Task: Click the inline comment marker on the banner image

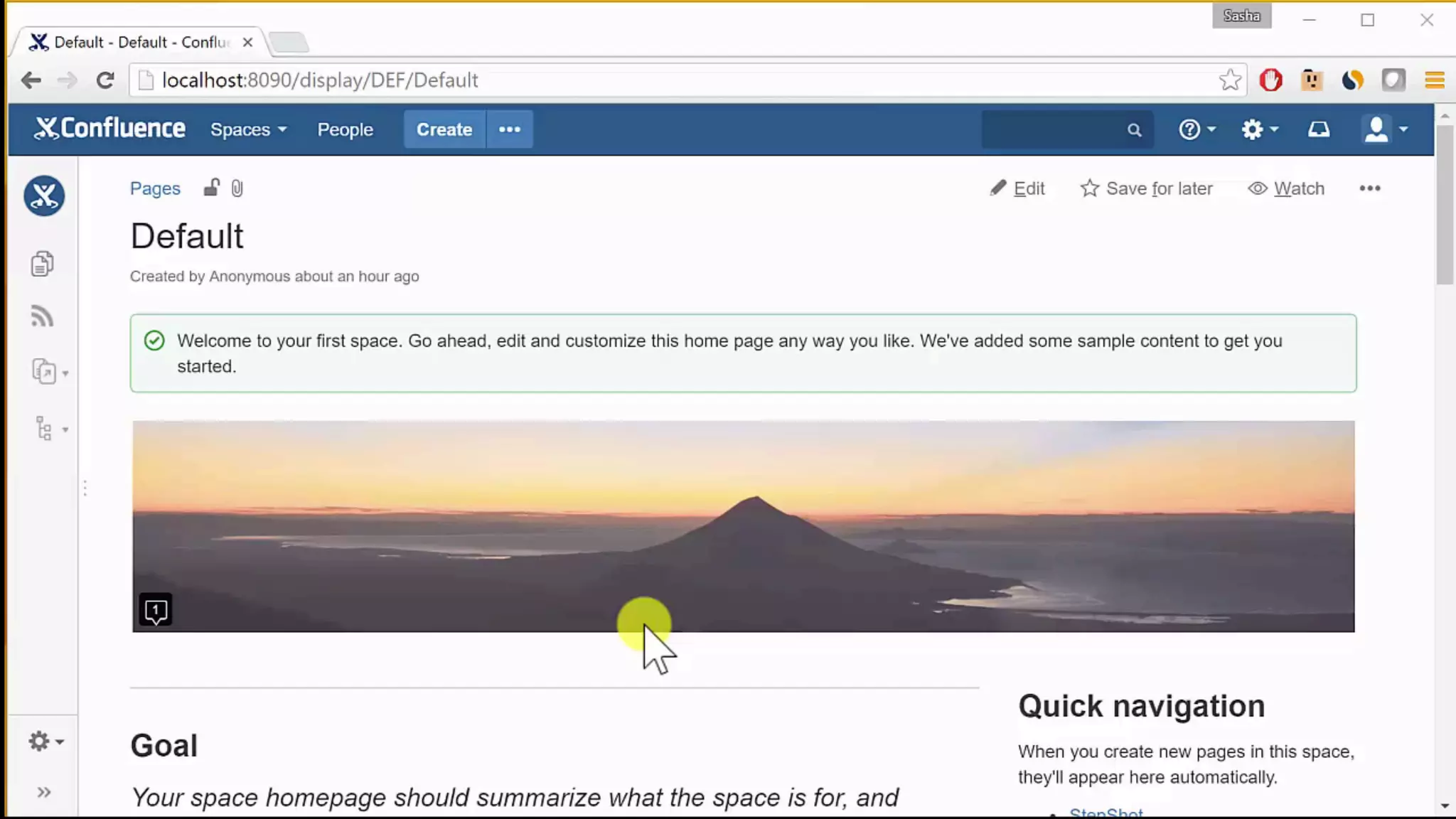Action: [156, 610]
